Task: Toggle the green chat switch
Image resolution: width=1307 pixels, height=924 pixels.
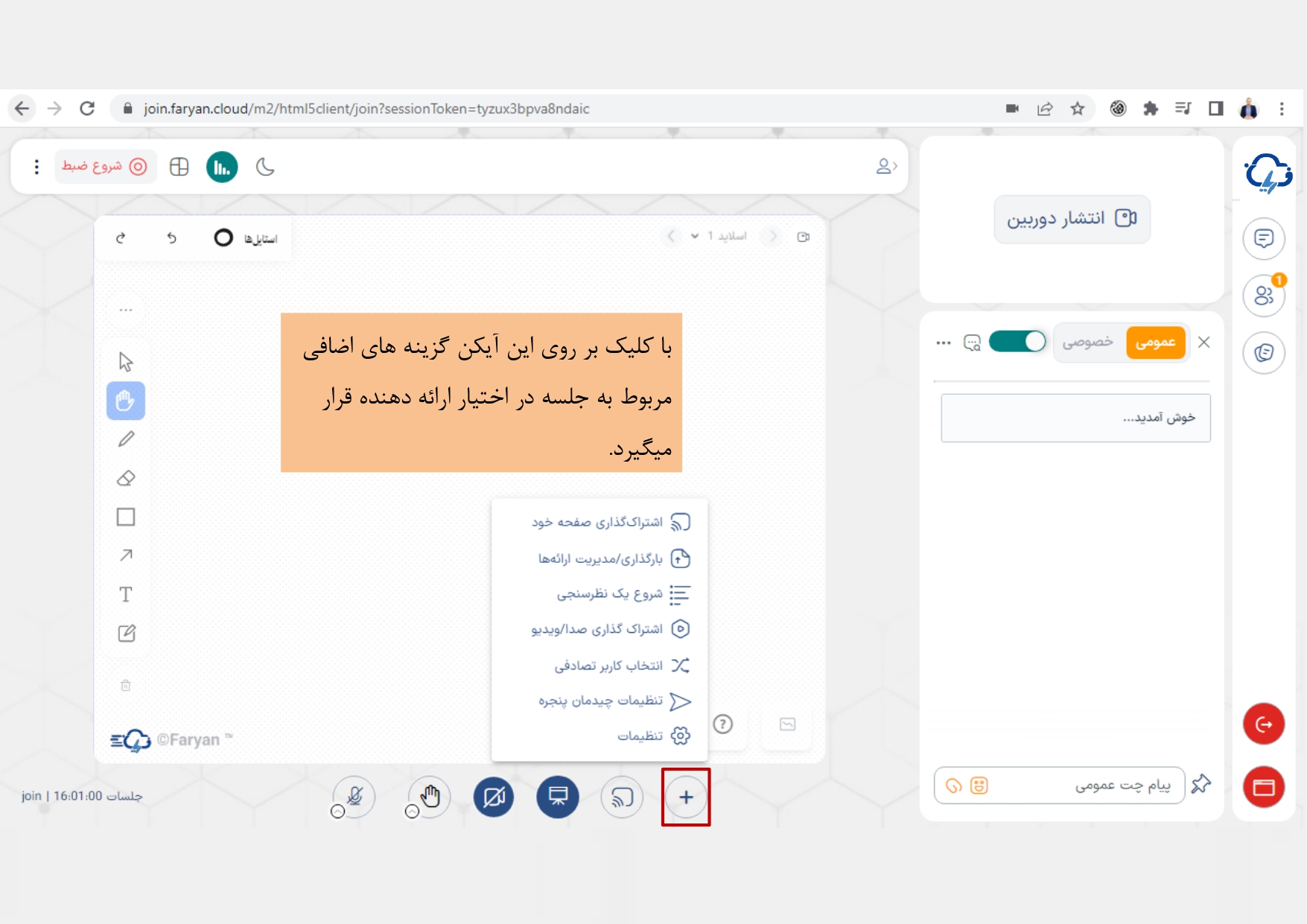Action: [x=1017, y=342]
